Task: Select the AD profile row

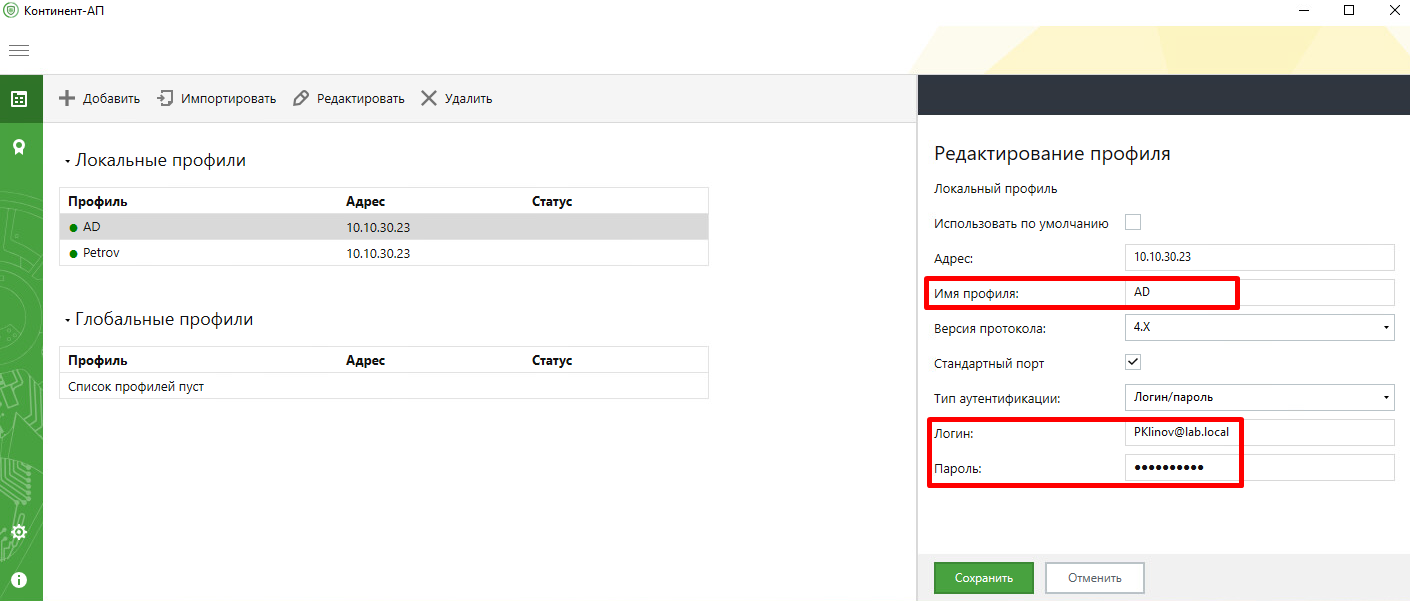Action: (384, 227)
